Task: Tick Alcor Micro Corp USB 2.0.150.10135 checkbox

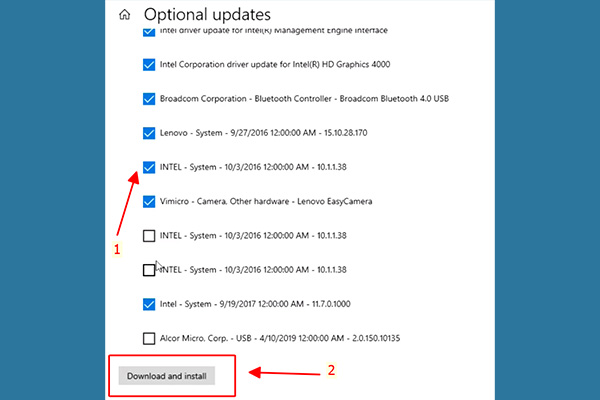Action: [x=149, y=338]
